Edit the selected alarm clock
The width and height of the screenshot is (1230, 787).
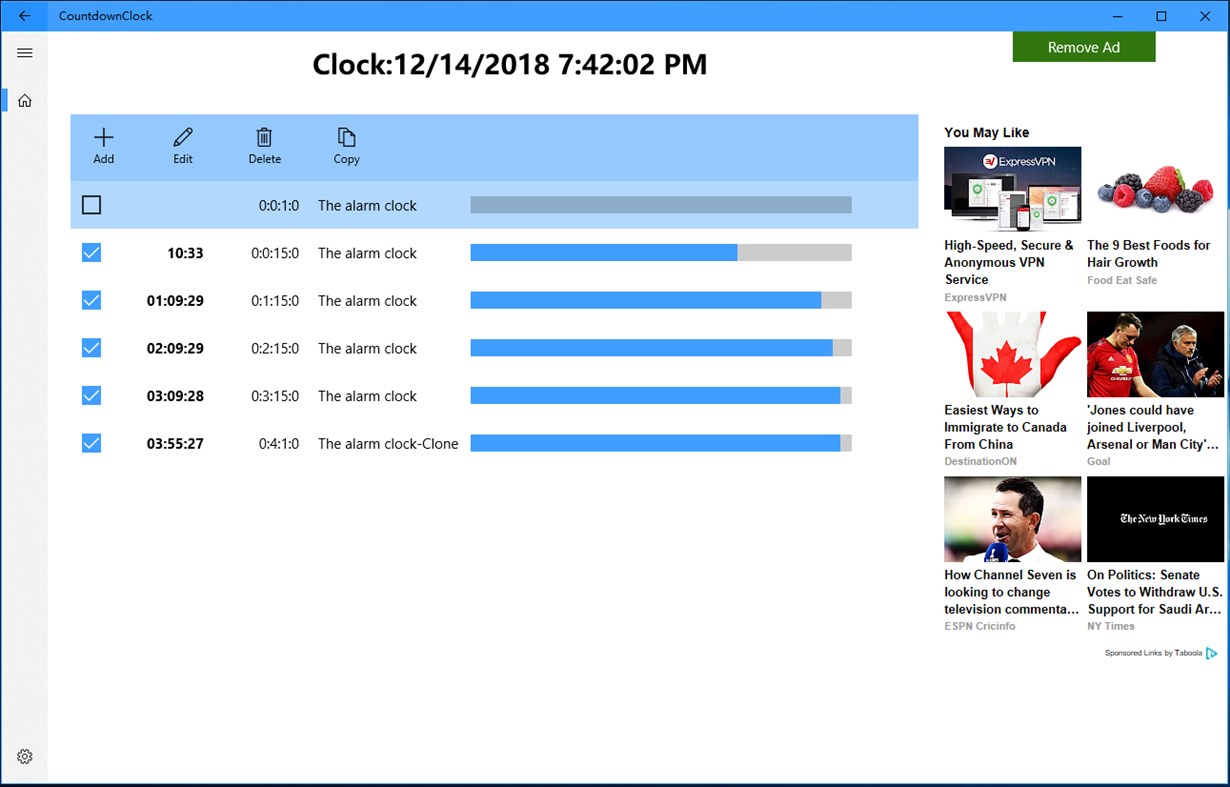tap(183, 144)
